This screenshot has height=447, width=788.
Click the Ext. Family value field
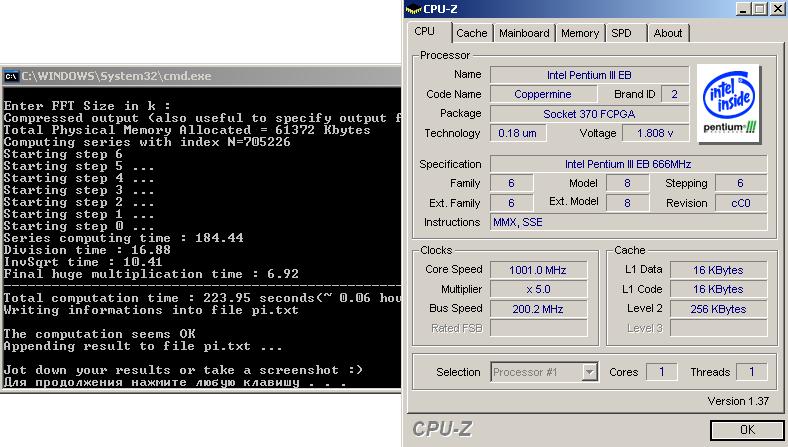(x=511, y=203)
